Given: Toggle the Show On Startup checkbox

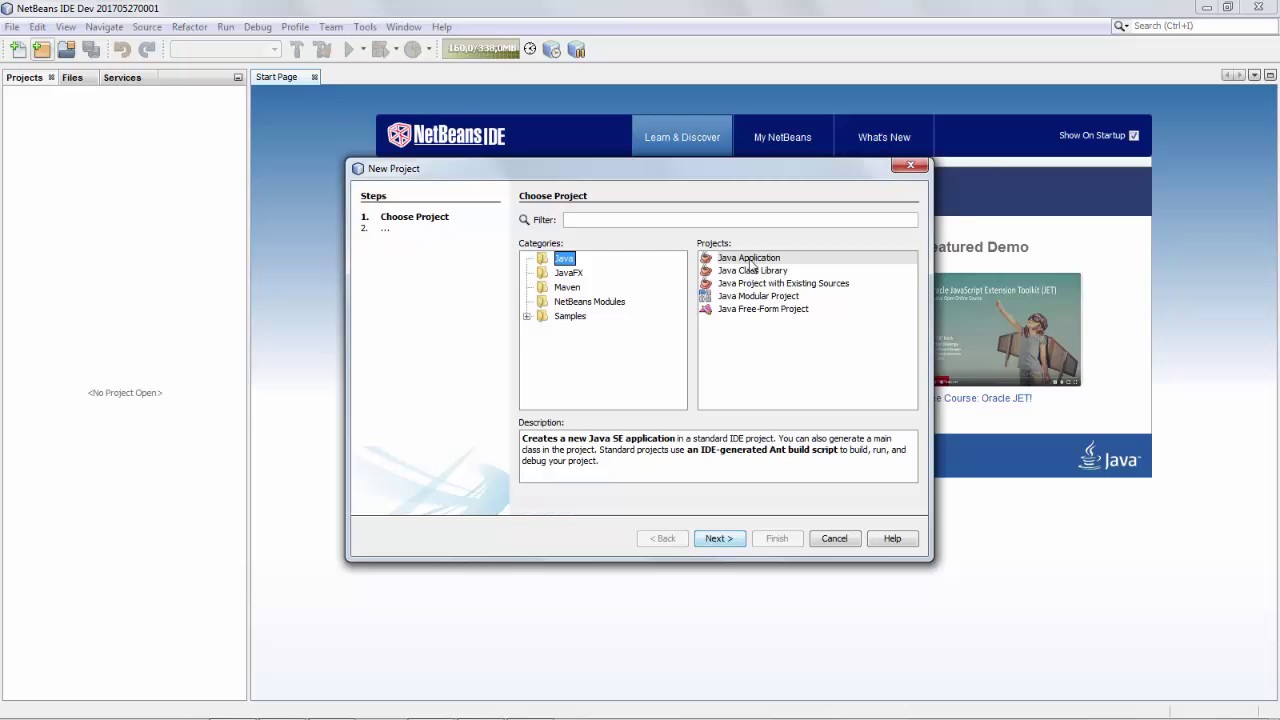Looking at the screenshot, I should tap(1133, 135).
